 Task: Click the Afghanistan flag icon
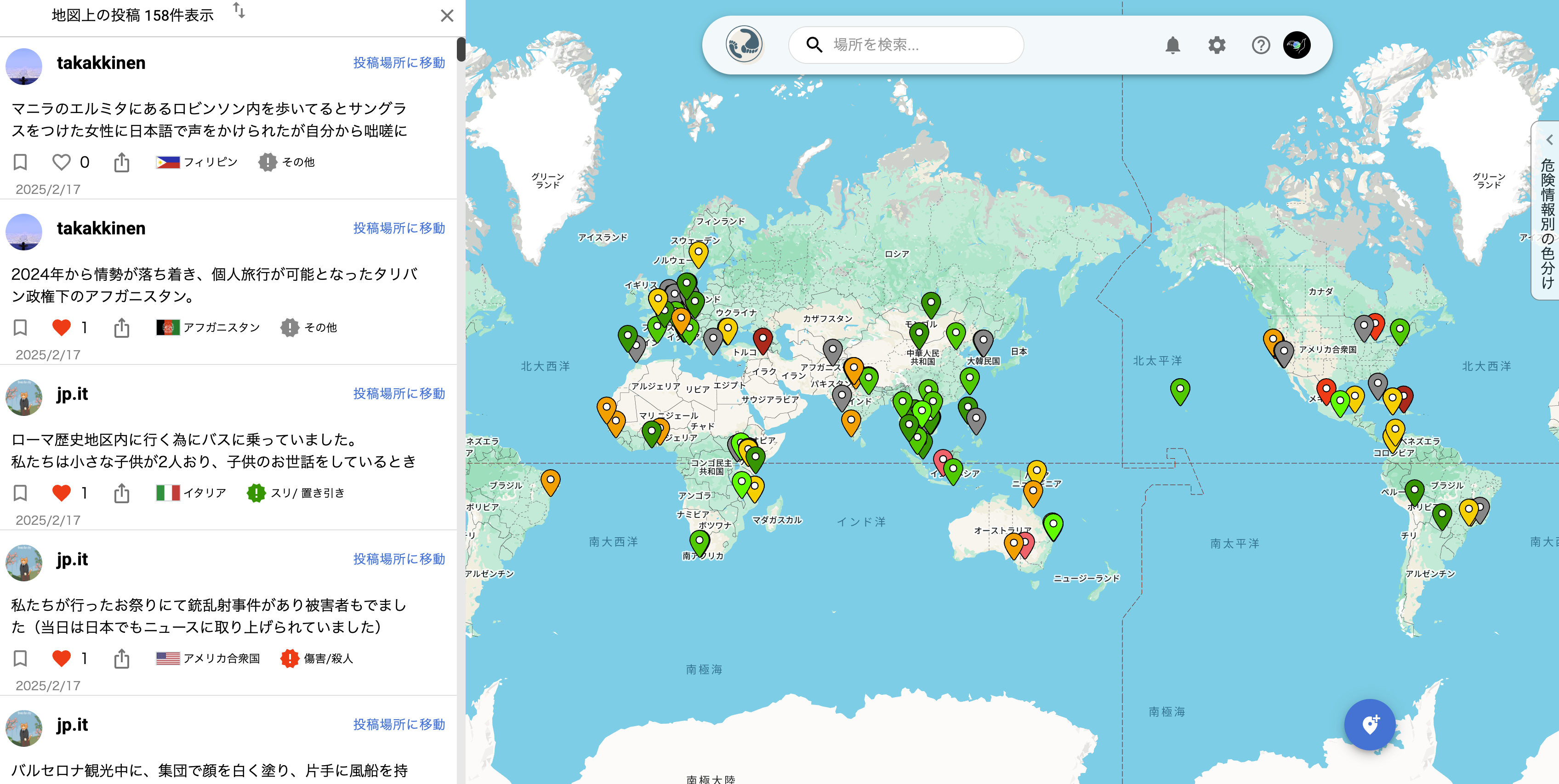coord(168,327)
